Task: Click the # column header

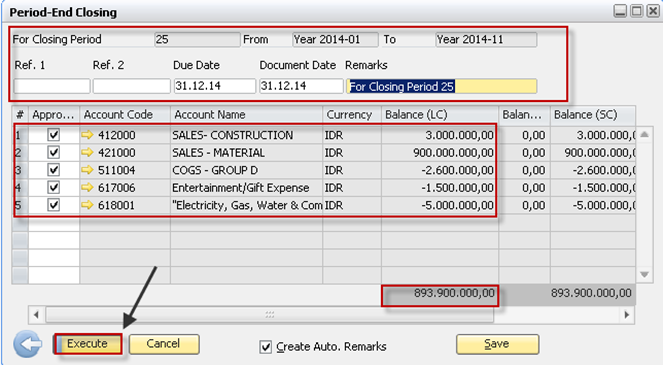Action: [x=20, y=115]
